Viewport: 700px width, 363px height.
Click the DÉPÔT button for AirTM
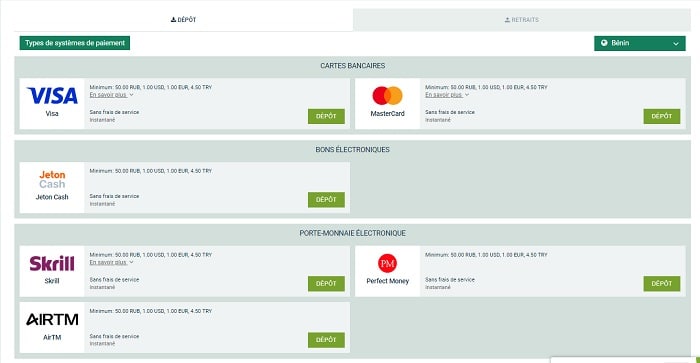pyautogui.click(x=326, y=340)
